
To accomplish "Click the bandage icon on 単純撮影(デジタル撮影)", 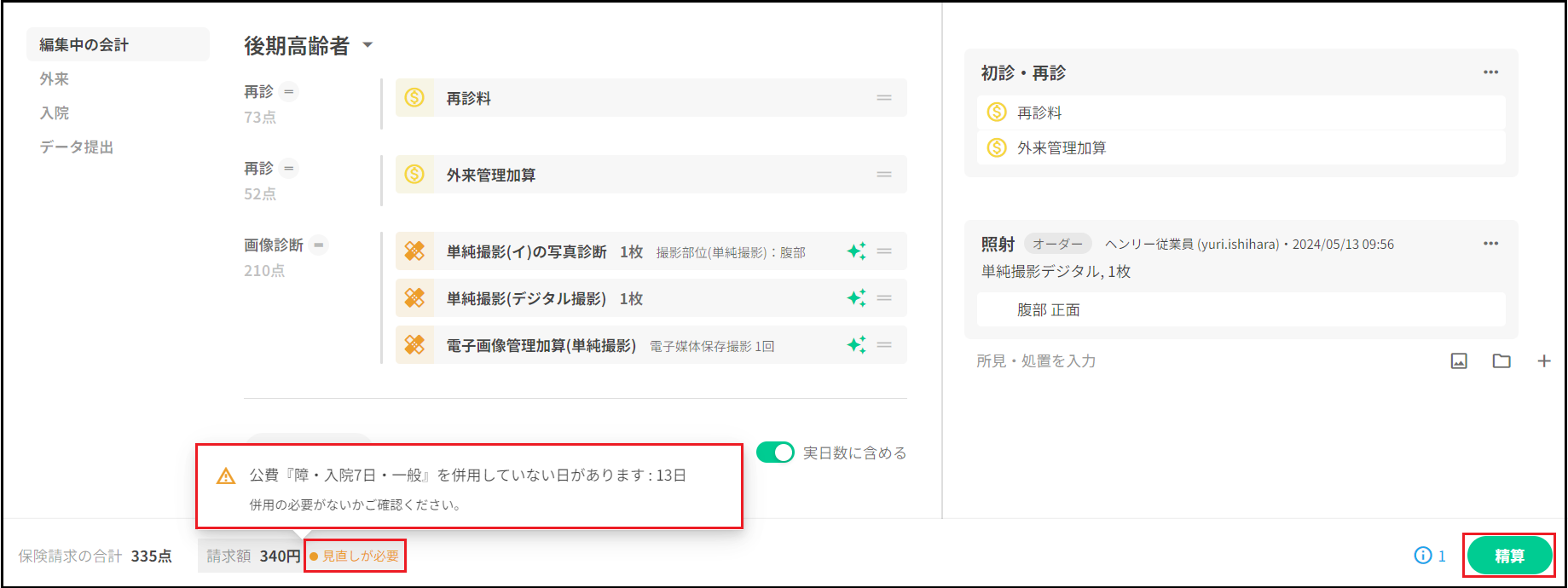I will 414,298.
